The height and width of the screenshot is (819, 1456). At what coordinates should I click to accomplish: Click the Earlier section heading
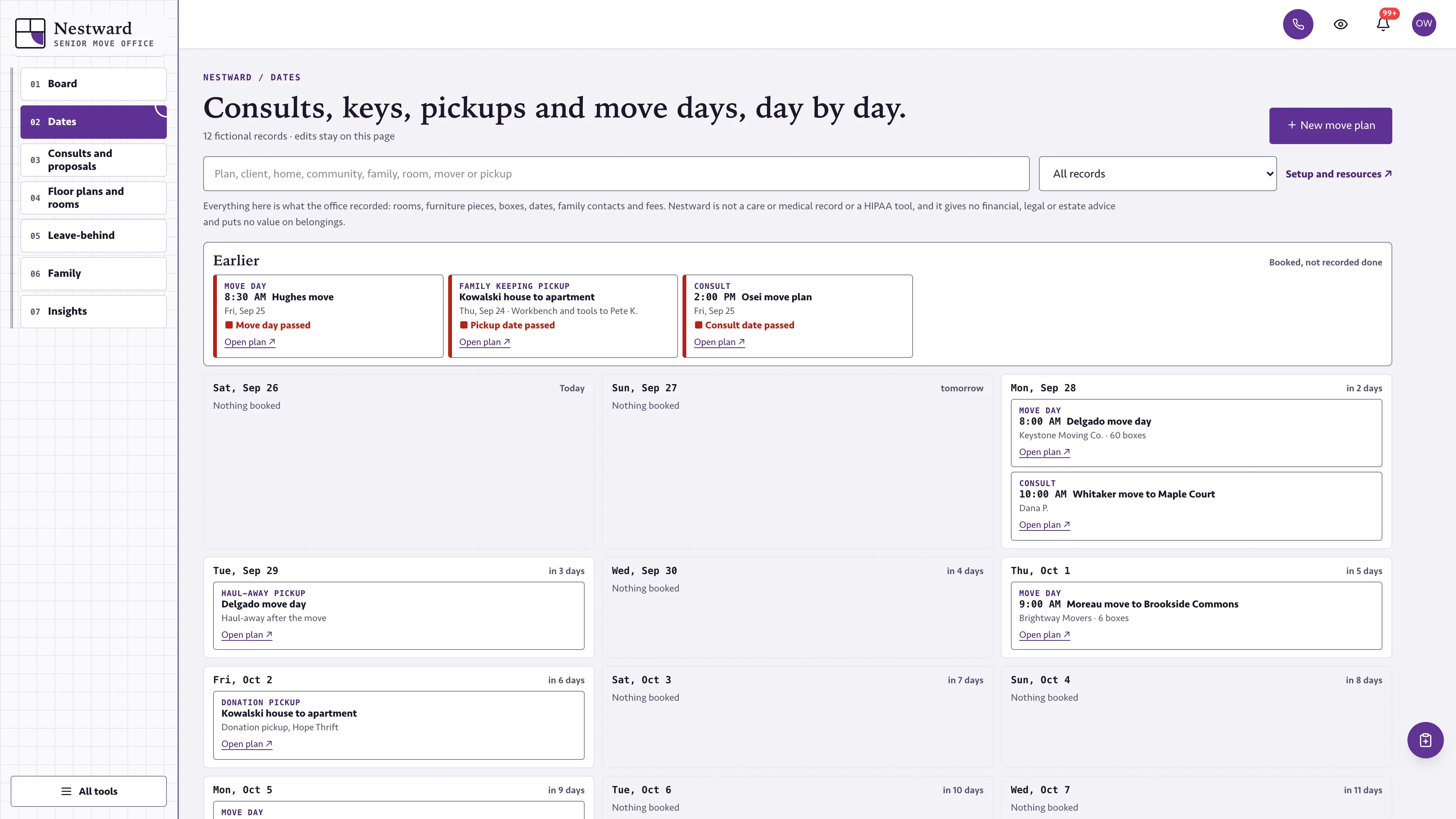236,260
